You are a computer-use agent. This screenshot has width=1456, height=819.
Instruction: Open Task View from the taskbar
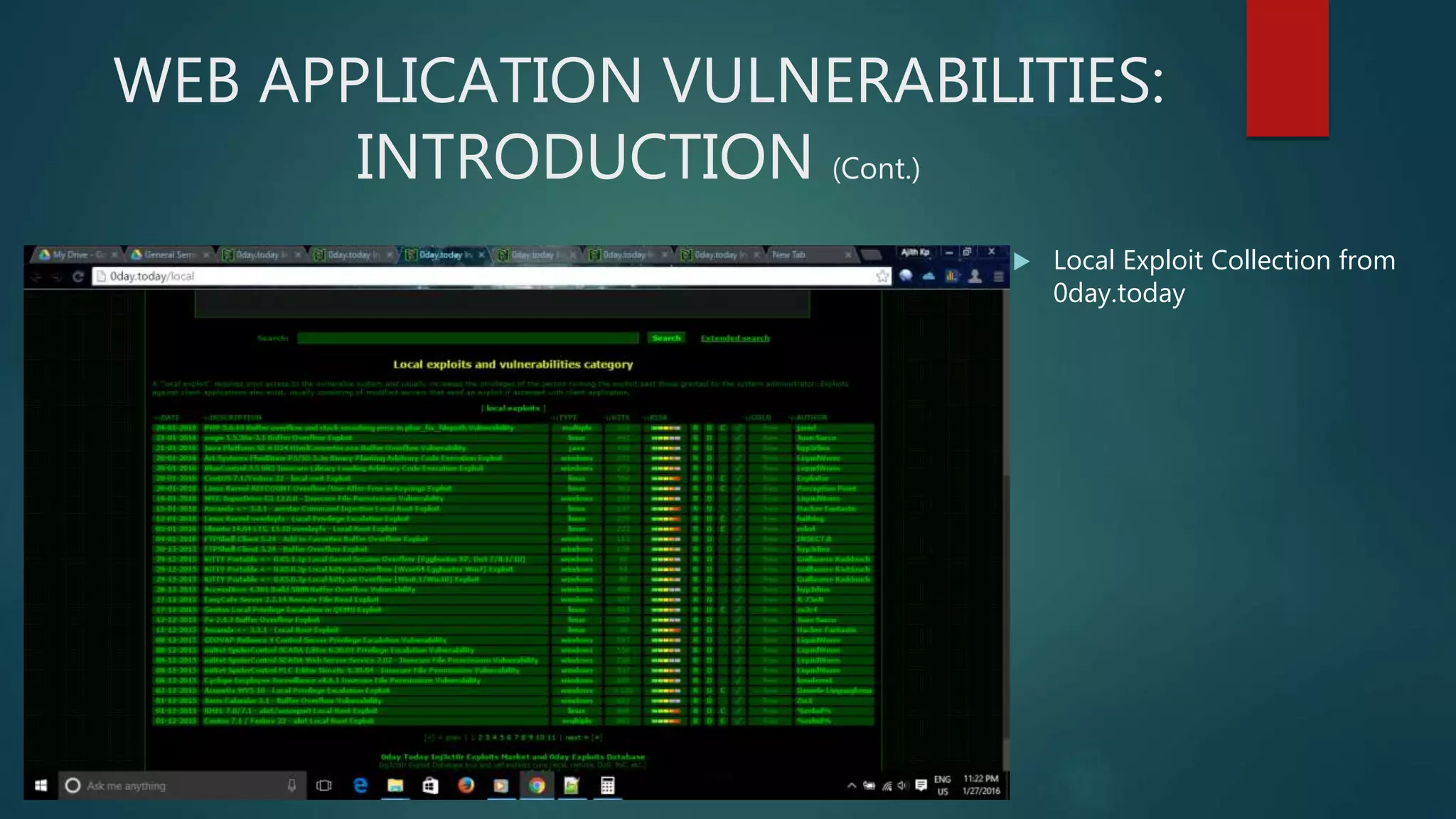click(x=324, y=786)
